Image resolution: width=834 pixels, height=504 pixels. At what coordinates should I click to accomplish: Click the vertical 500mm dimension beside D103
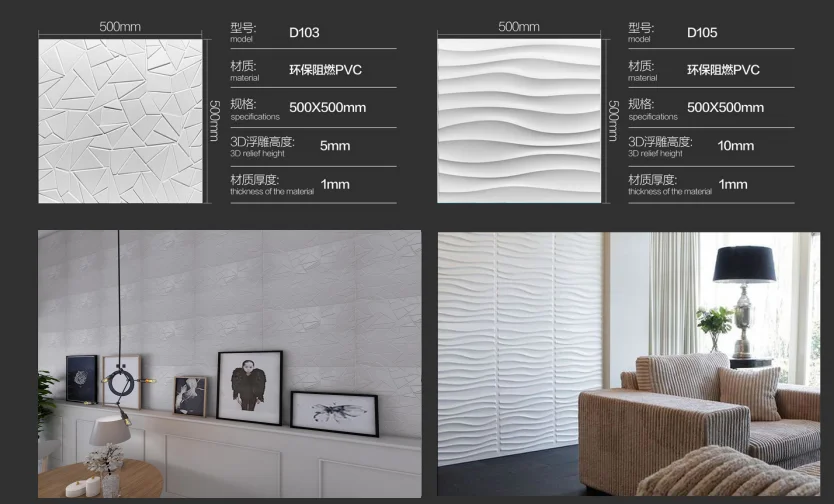[x=214, y=121]
